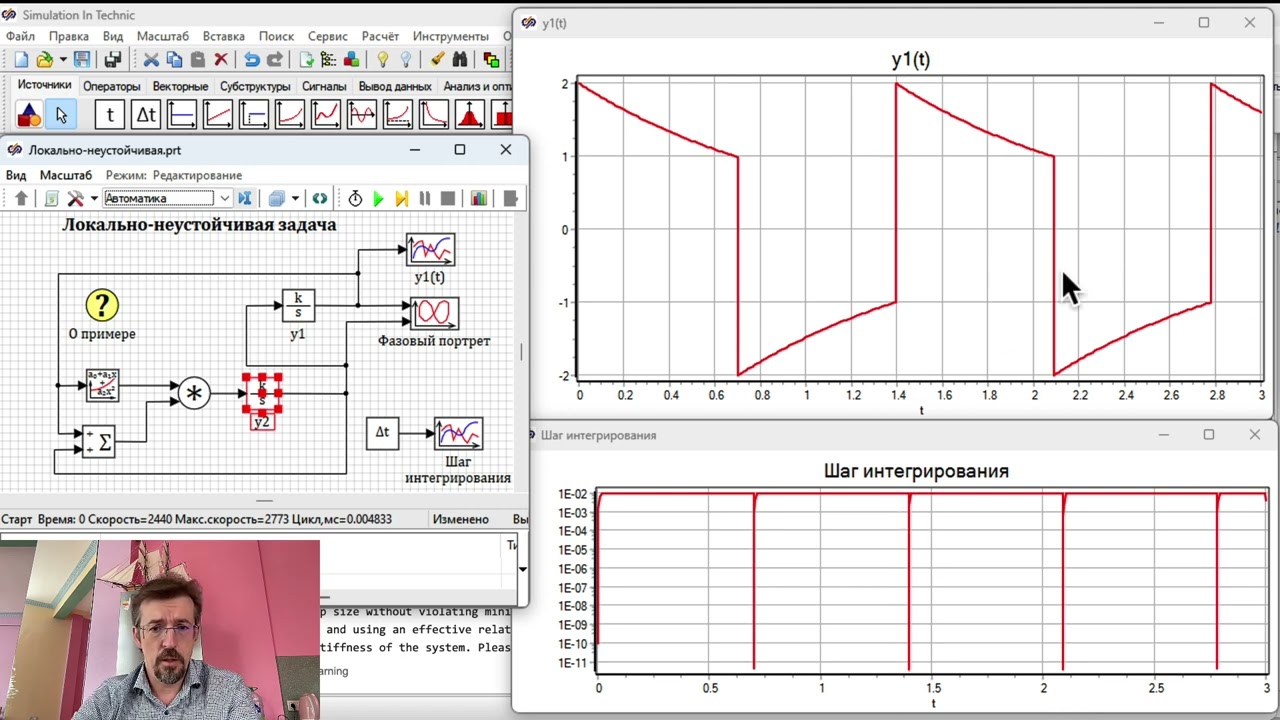Switch to the Вывод данных palette tab

pos(395,86)
